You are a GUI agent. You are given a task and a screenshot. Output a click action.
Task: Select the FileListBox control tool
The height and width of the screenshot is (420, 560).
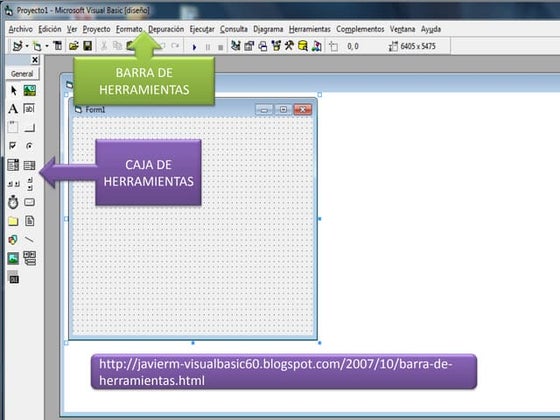[x=30, y=221]
